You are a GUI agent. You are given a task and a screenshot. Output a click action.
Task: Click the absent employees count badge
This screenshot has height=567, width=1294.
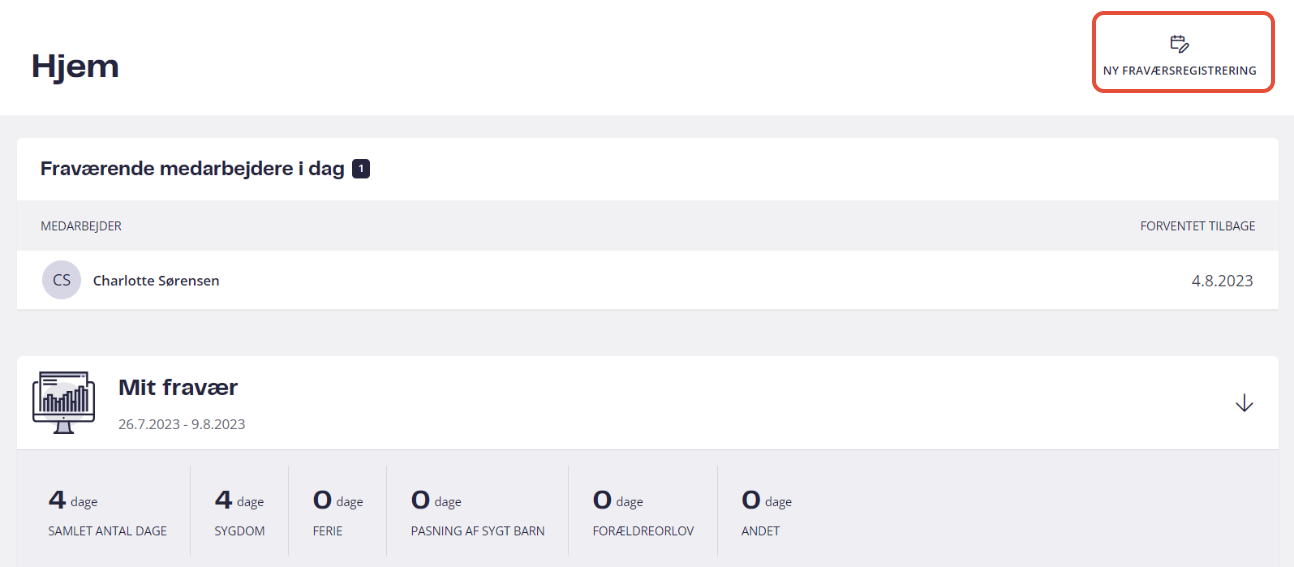361,169
